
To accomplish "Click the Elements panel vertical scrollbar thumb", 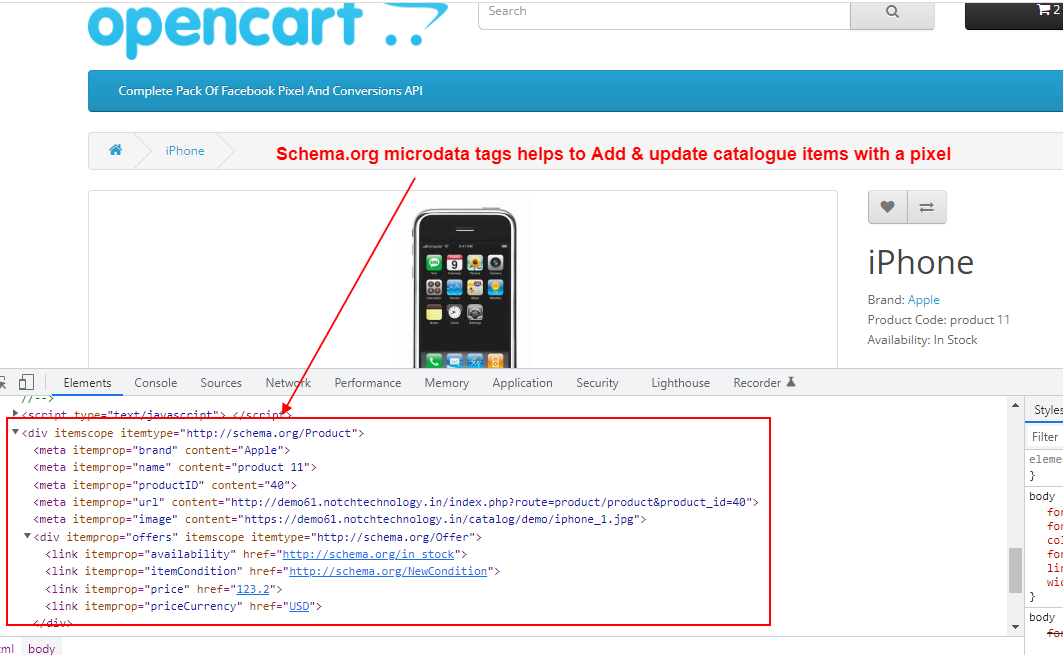I will pos(1015,569).
